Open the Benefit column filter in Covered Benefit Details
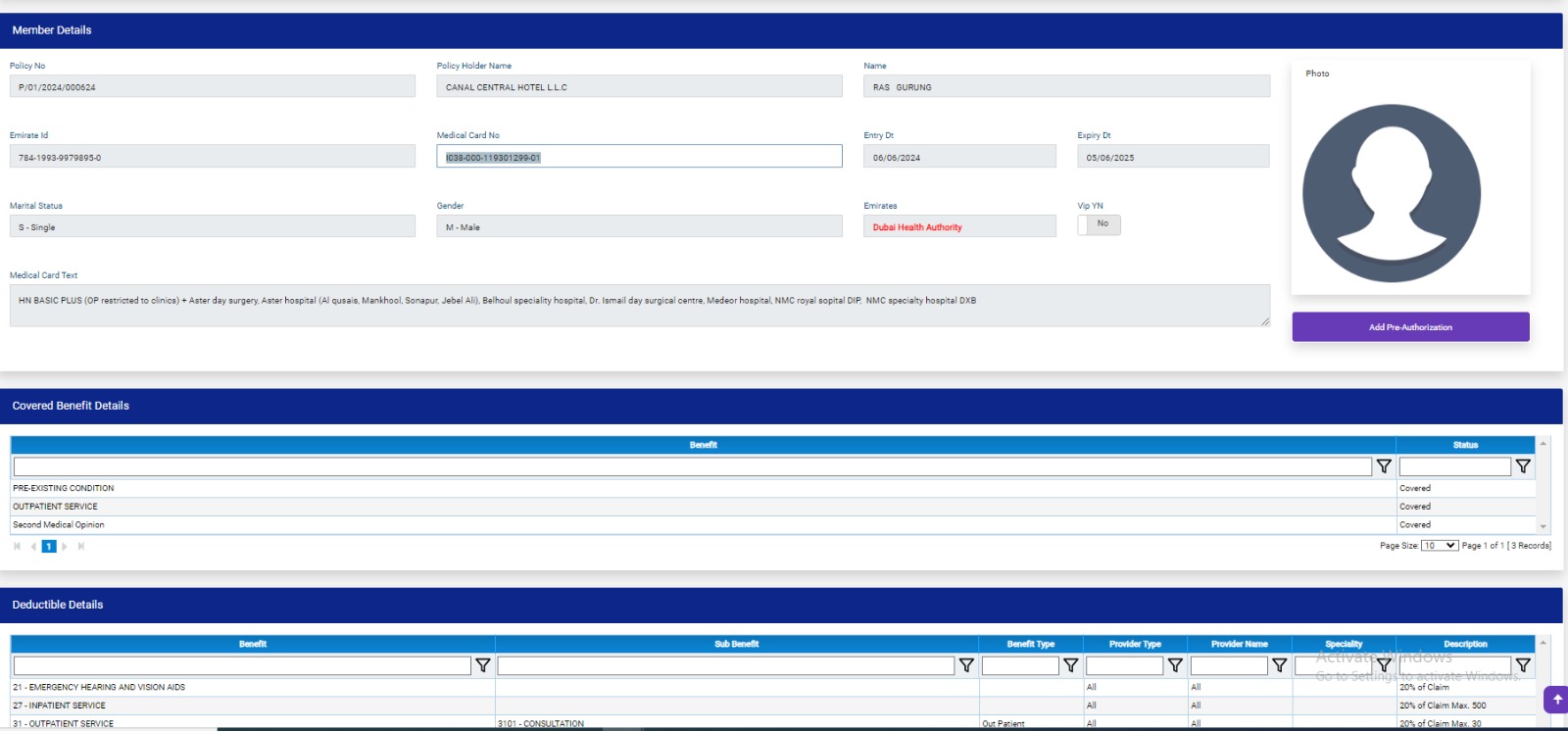 (x=1384, y=466)
